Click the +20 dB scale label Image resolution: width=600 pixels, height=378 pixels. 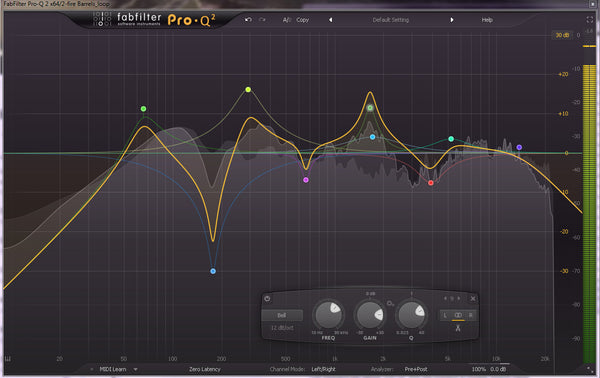(x=563, y=74)
